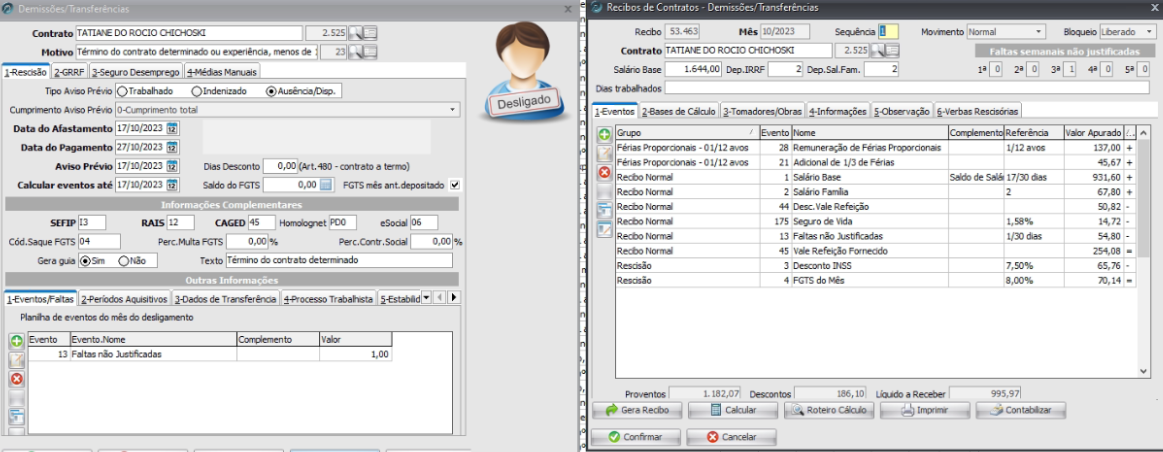The width and height of the screenshot is (1163, 452).
Task: Click green add icon in dismissal events sheet
Action: coord(17,341)
